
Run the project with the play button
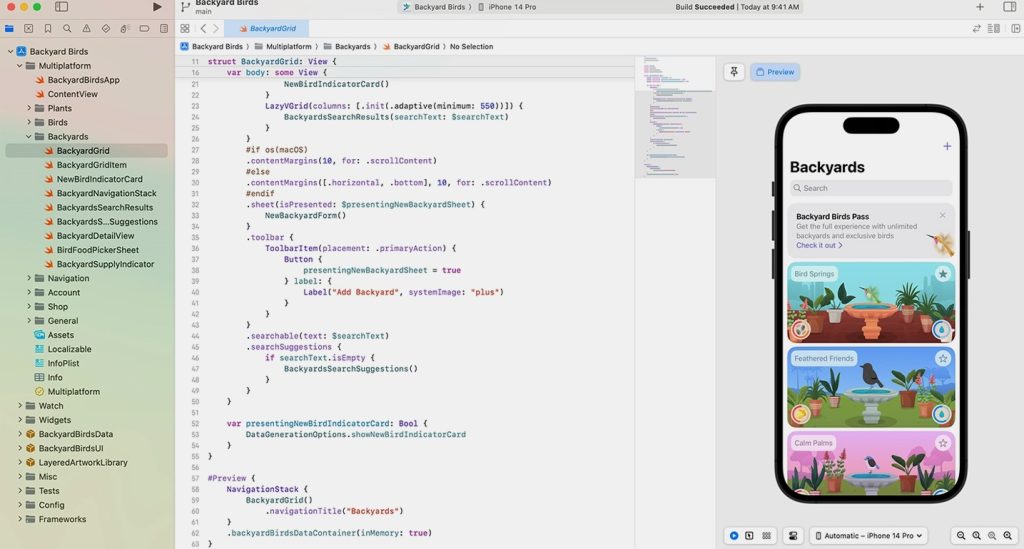point(157,7)
